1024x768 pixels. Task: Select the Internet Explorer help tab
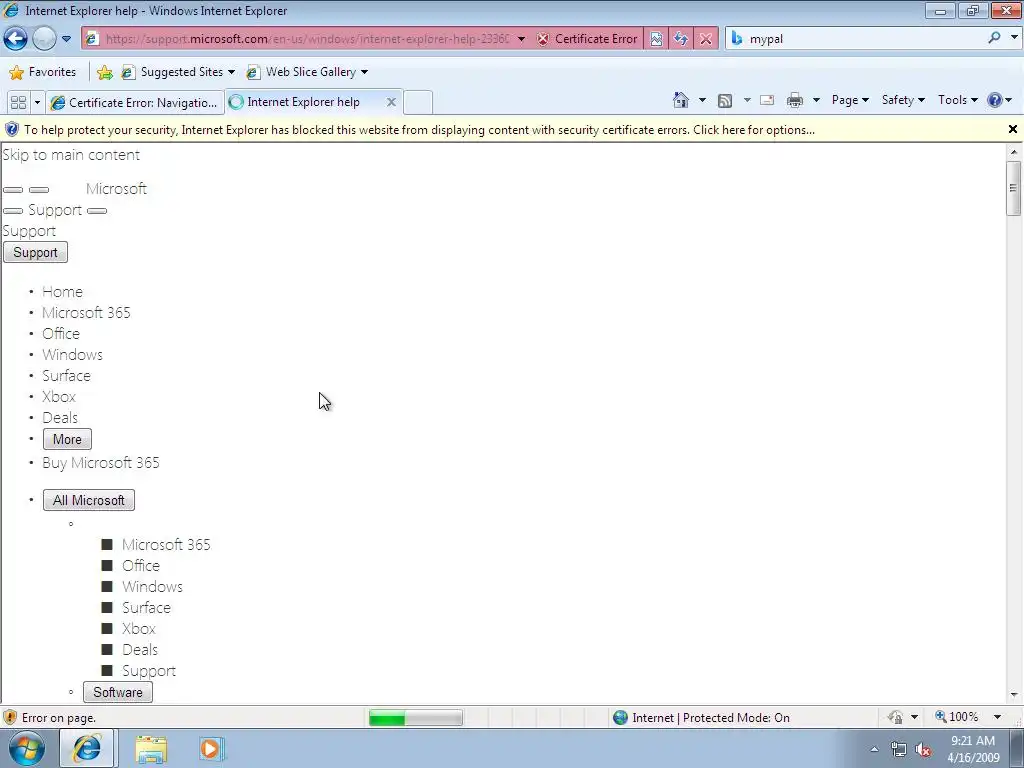[x=303, y=102]
